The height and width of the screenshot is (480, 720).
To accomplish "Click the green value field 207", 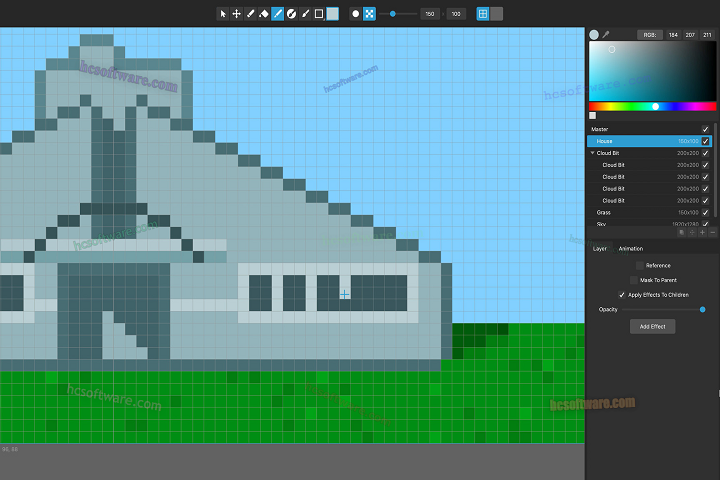I will 690,35.
